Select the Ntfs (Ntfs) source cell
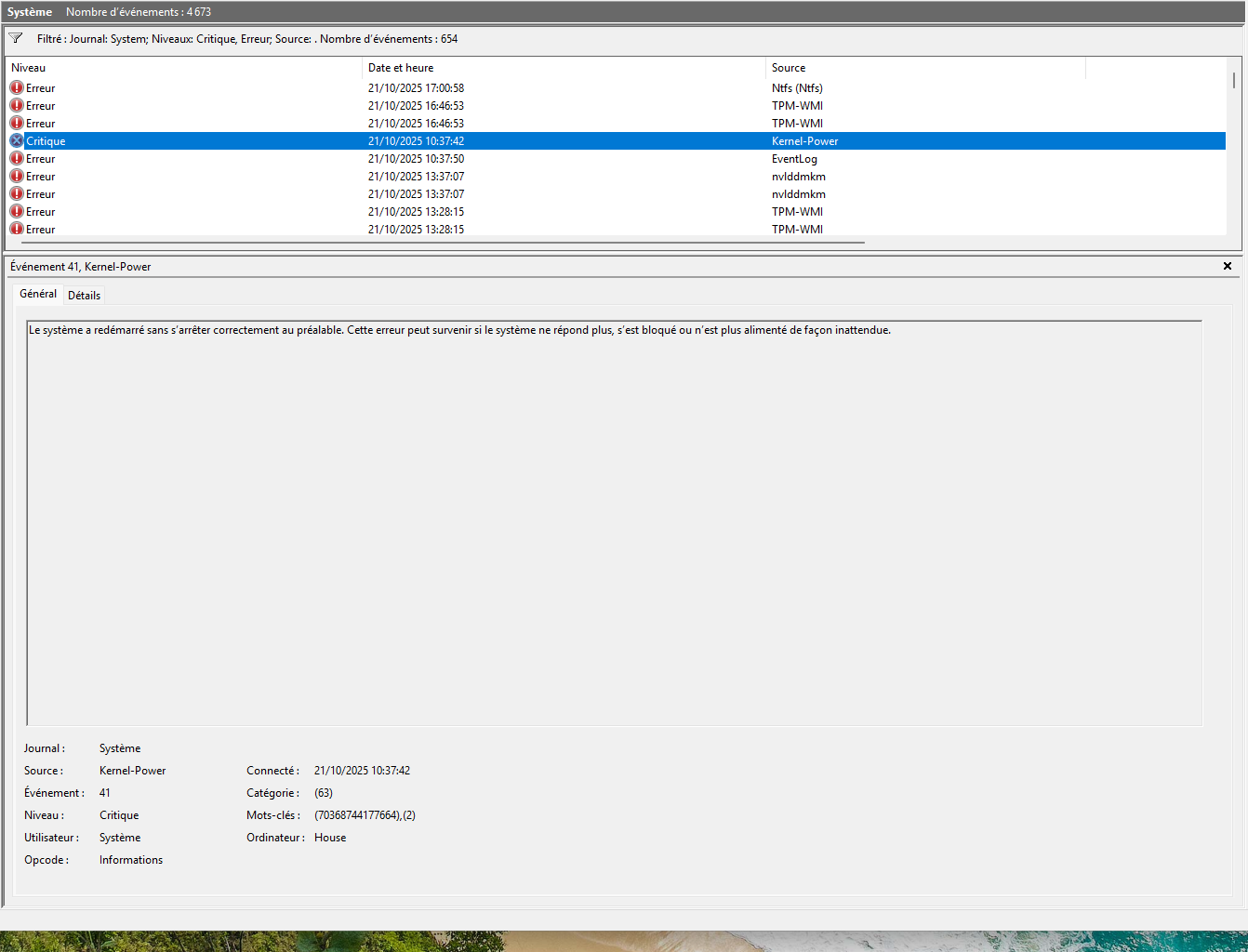 click(797, 88)
